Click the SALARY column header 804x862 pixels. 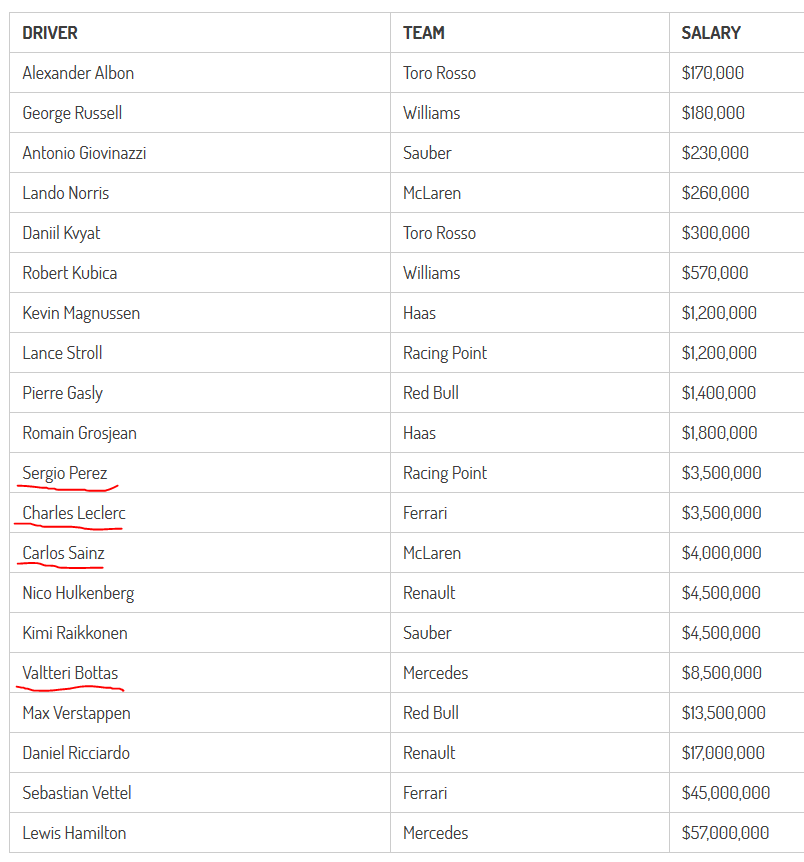(711, 33)
